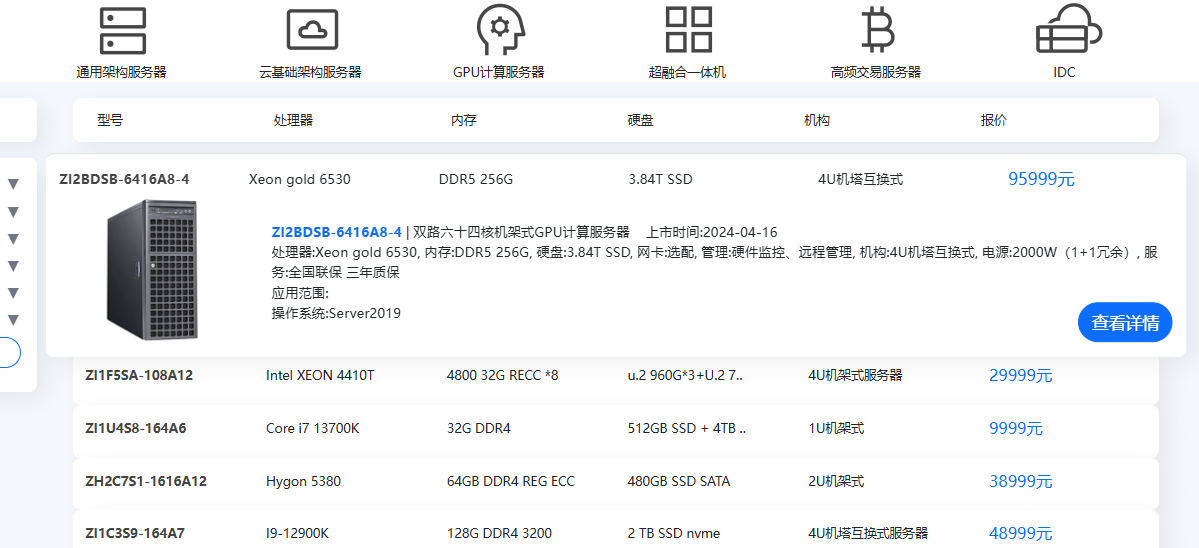Click the 64GB DDR4 REG ECC cell
The height and width of the screenshot is (548, 1199).
(511, 482)
